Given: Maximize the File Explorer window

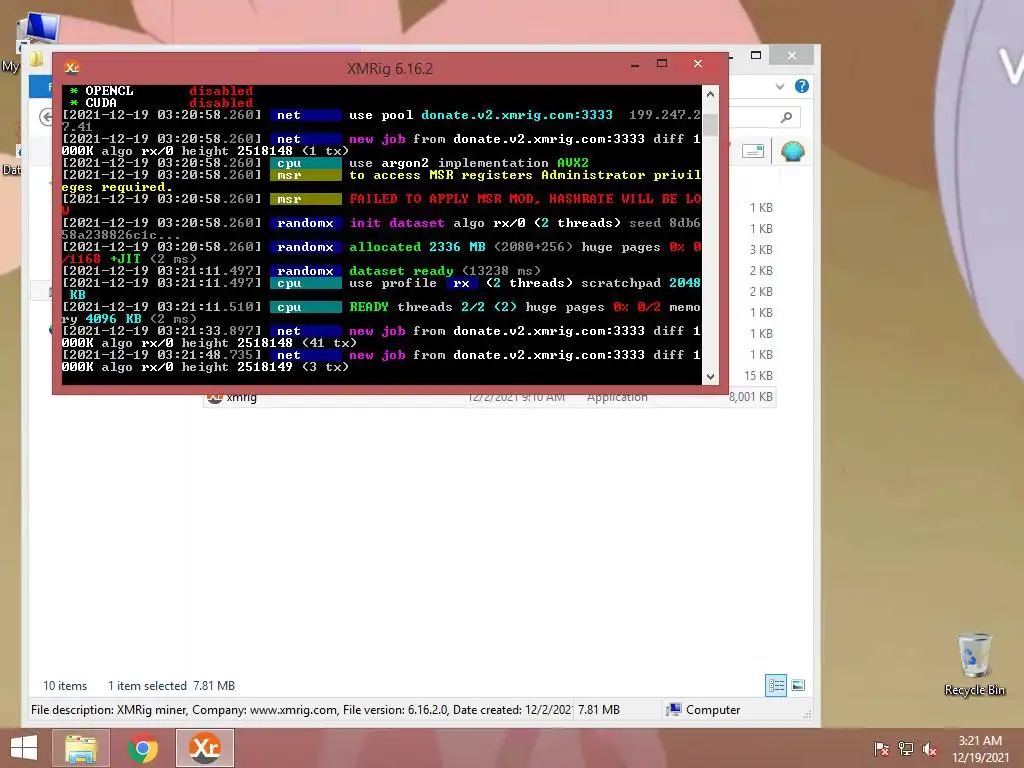Looking at the screenshot, I should coord(756,56).
